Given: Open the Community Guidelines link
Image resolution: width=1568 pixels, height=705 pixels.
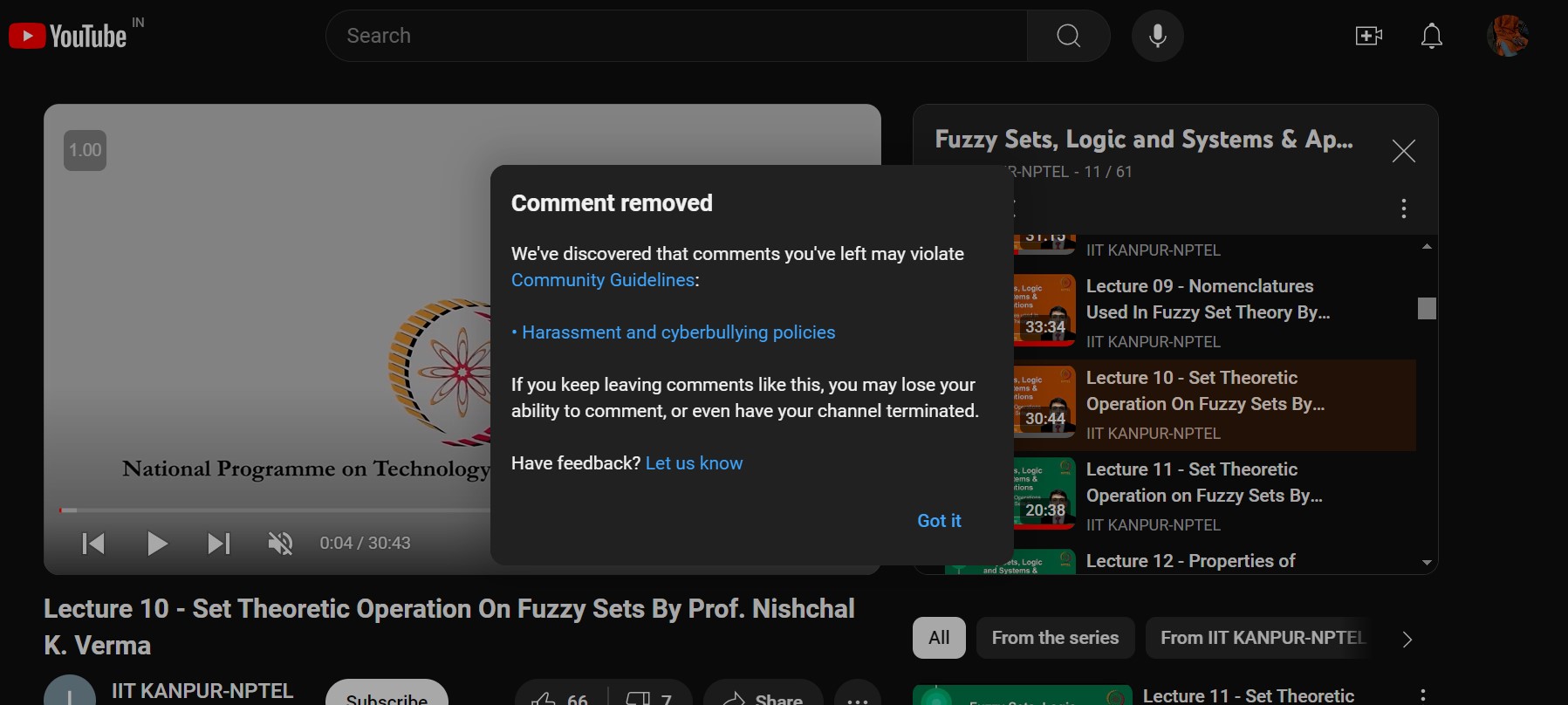Looking at the screenshot, I should tap(603, 280).
